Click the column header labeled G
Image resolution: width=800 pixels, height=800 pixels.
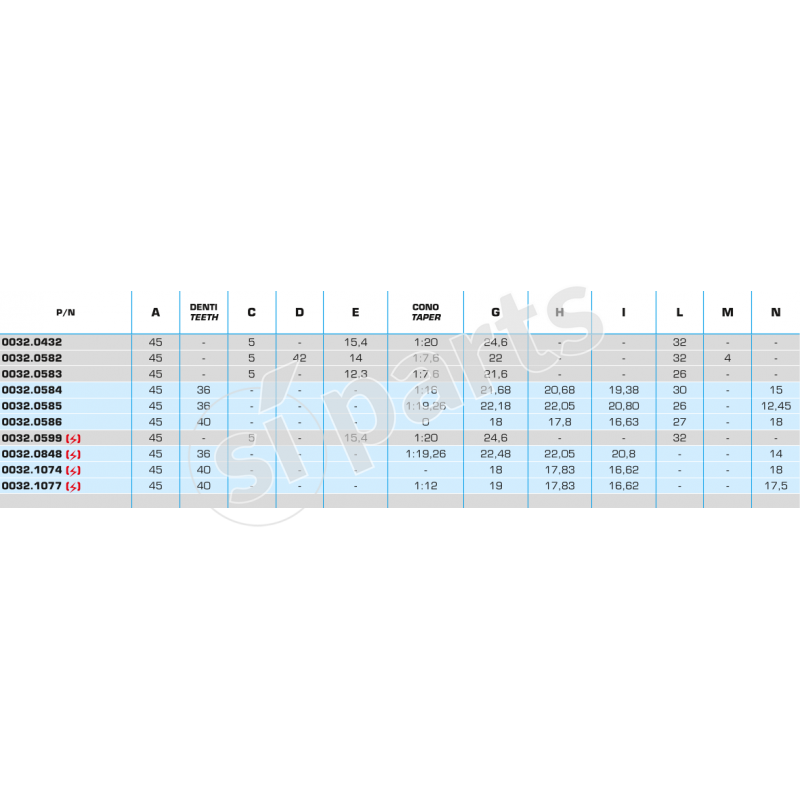(x=495, y=312)
